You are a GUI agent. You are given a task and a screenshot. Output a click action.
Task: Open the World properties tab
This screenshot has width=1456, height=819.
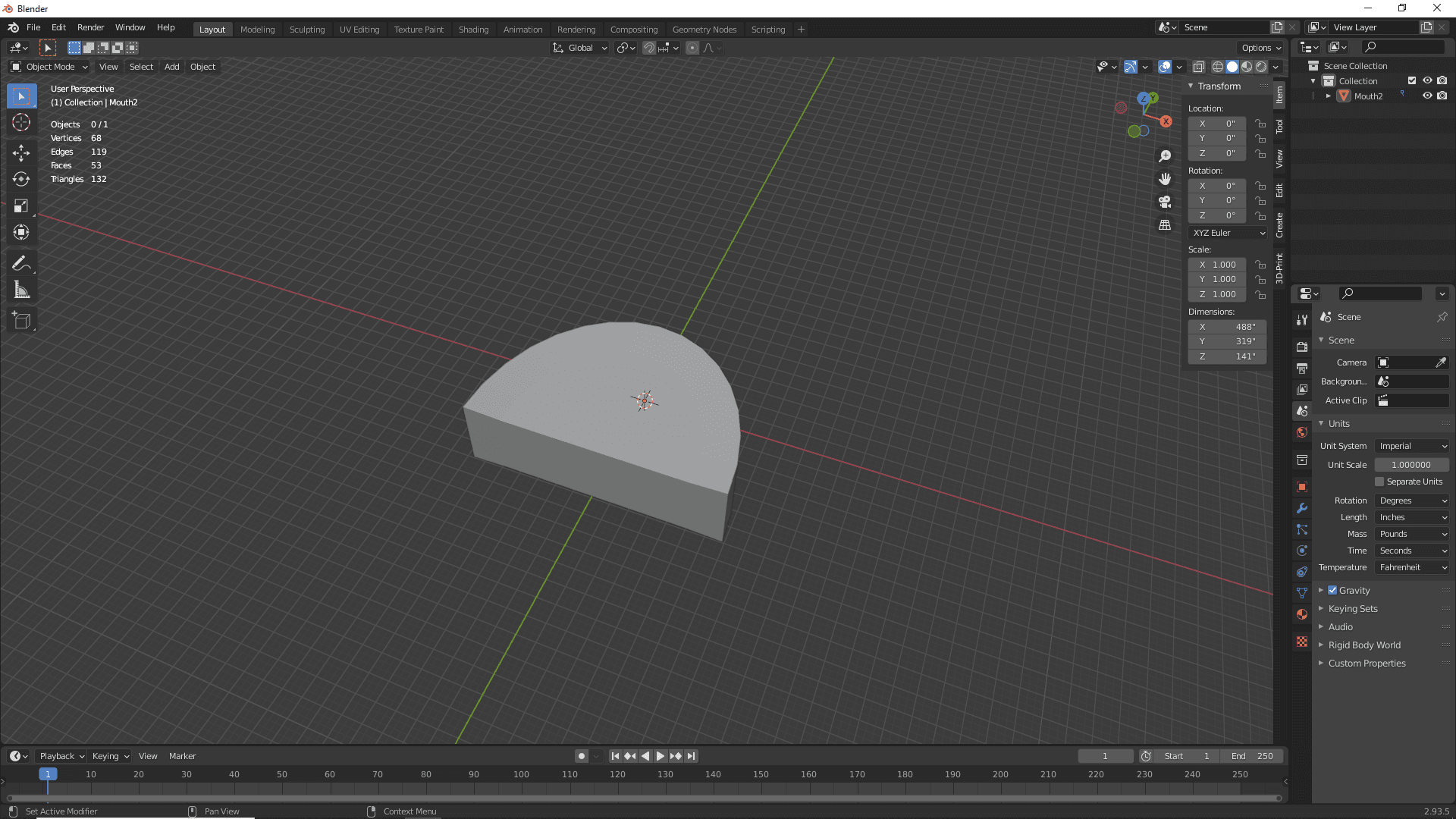[1302, 432]
